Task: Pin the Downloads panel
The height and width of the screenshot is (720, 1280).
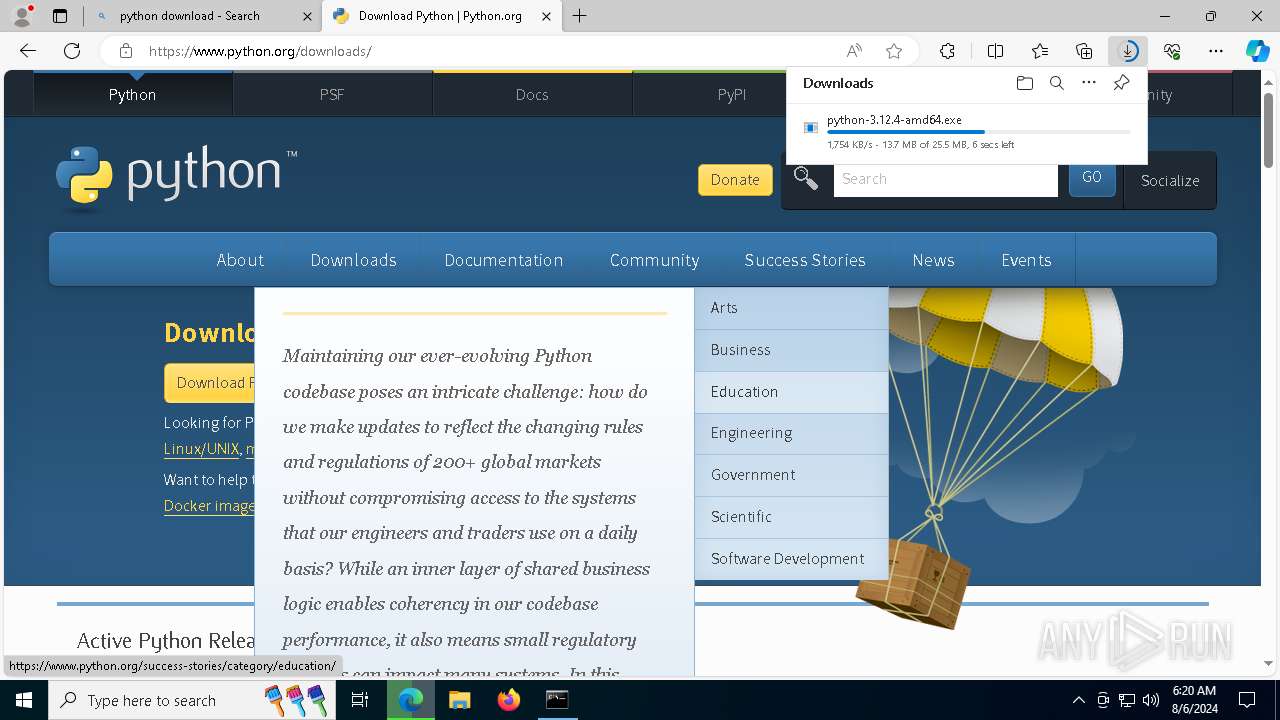Action: 1121,83
